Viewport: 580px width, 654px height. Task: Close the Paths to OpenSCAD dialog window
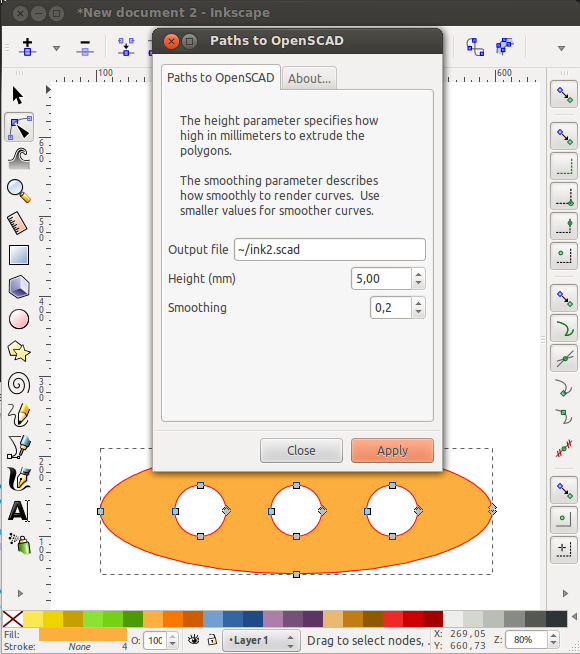point(171,41)
